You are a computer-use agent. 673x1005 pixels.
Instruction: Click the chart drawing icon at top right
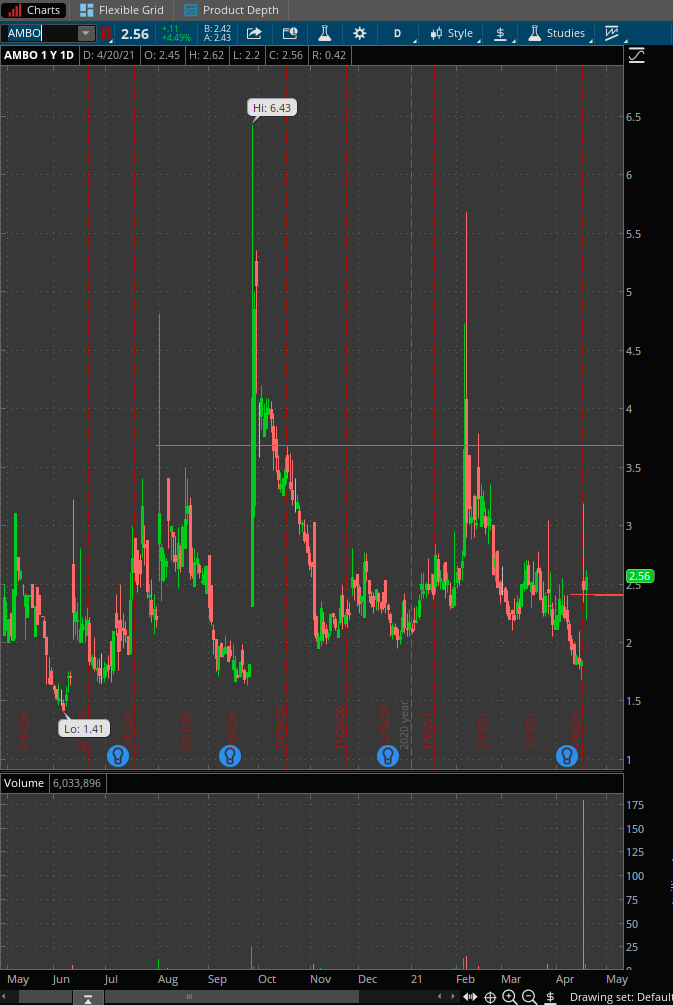click(636, 56)
